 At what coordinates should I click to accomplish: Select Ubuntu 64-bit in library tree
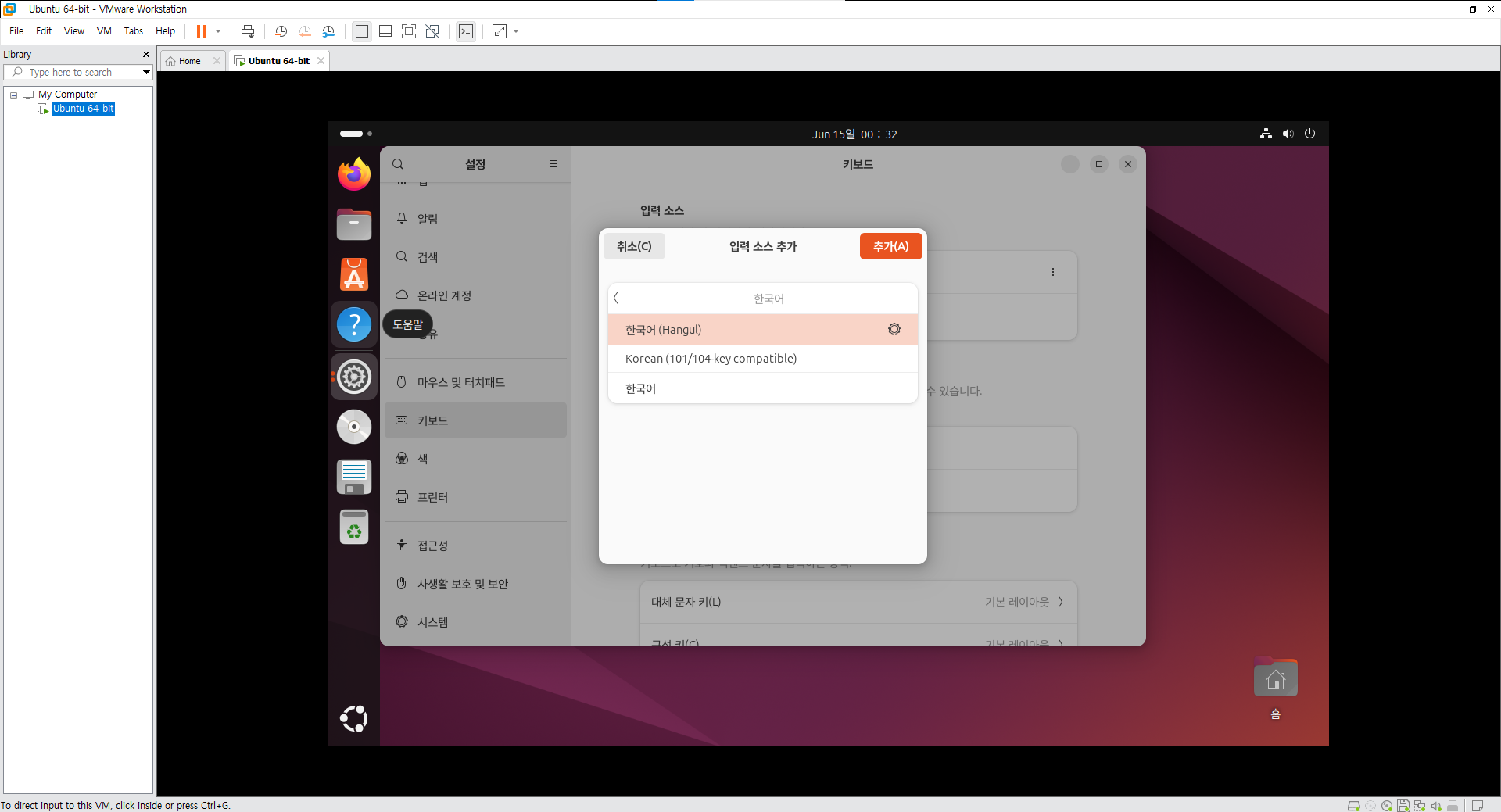pyautogui.click(x=83, y=109)
